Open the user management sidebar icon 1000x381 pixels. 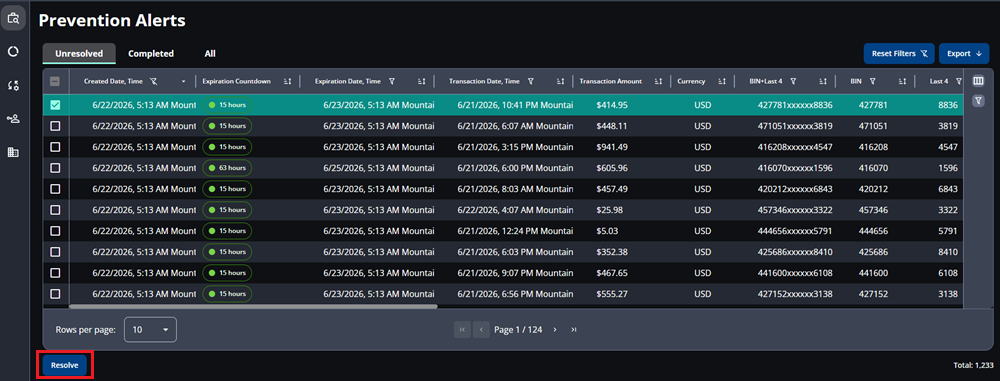(13, 119)
